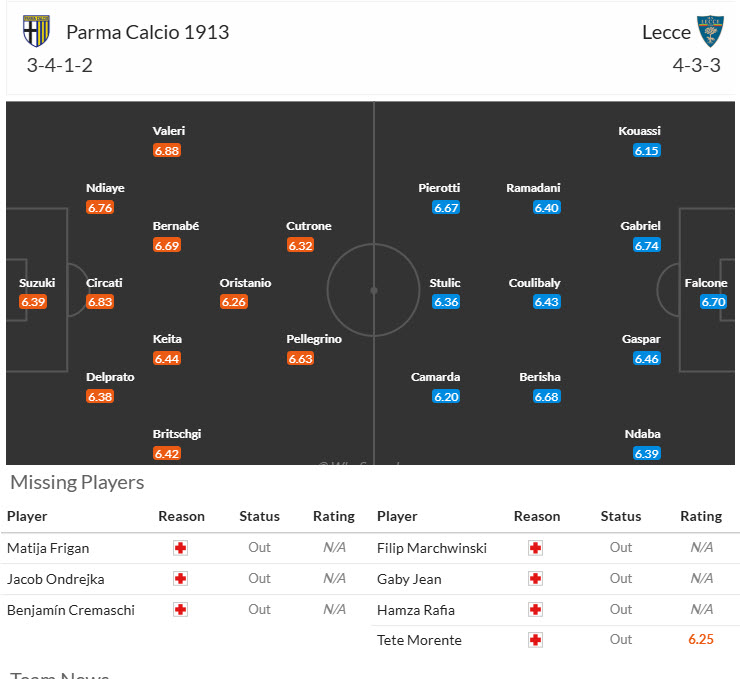Click the player name Oristanio on pitch
Viewport: 740px width, 679px height.
(245, 283)
